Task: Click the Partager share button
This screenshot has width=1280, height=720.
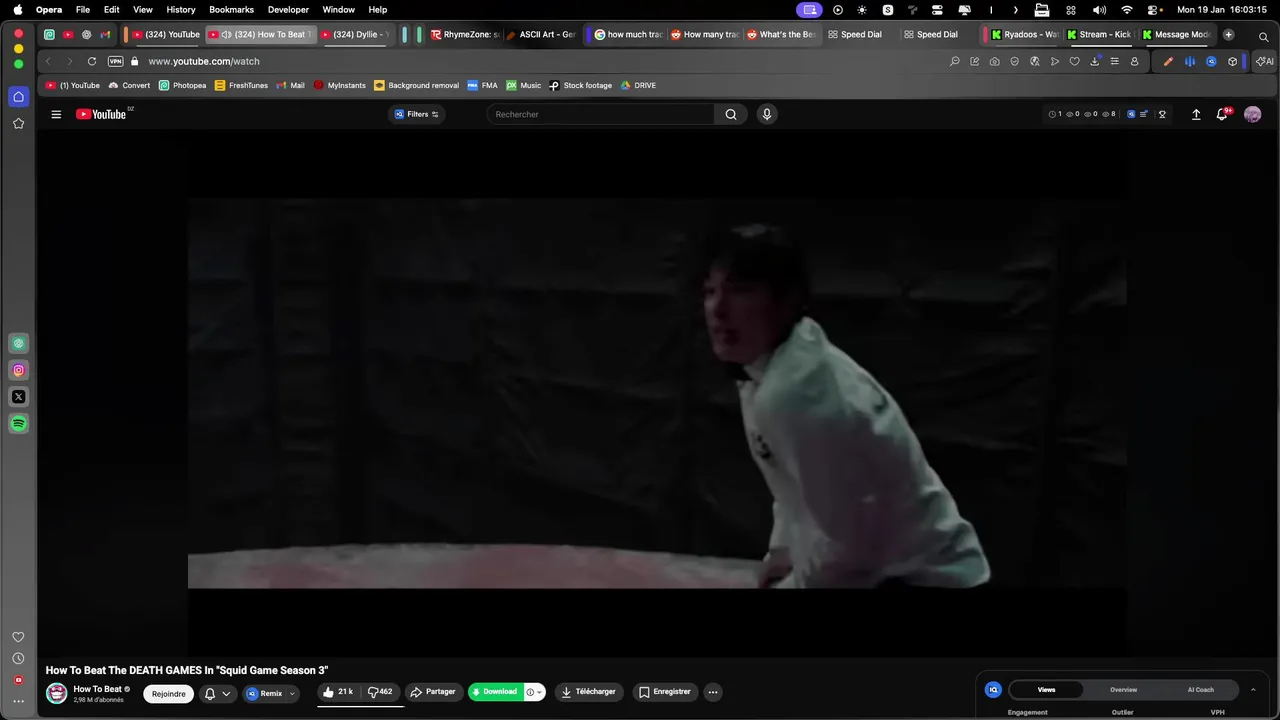Action: pyautogui.click(x=432, y=692)
